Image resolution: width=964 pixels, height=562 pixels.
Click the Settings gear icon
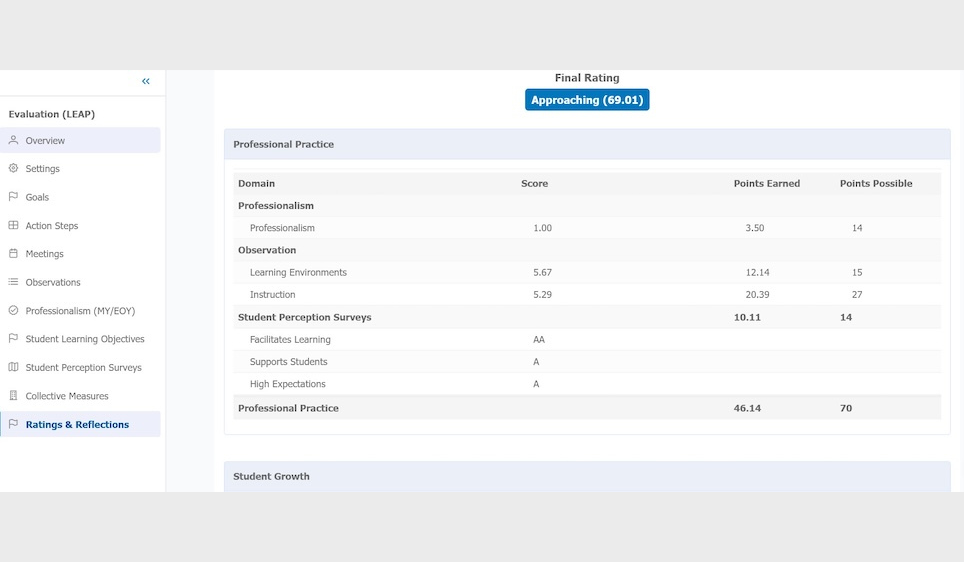(14, 168)
